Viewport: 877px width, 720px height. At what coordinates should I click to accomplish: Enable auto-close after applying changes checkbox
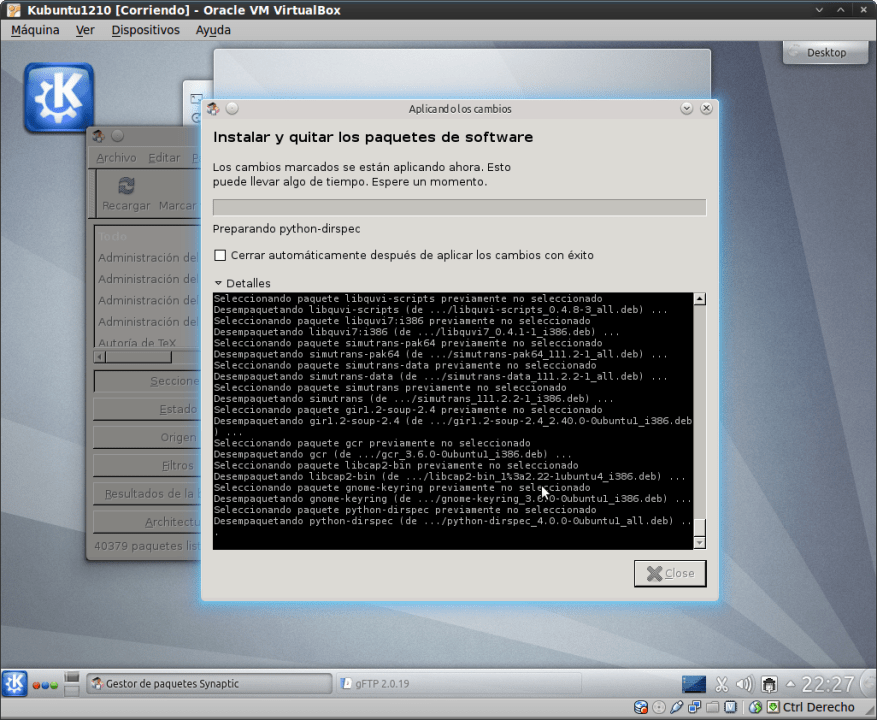[220, 255]
